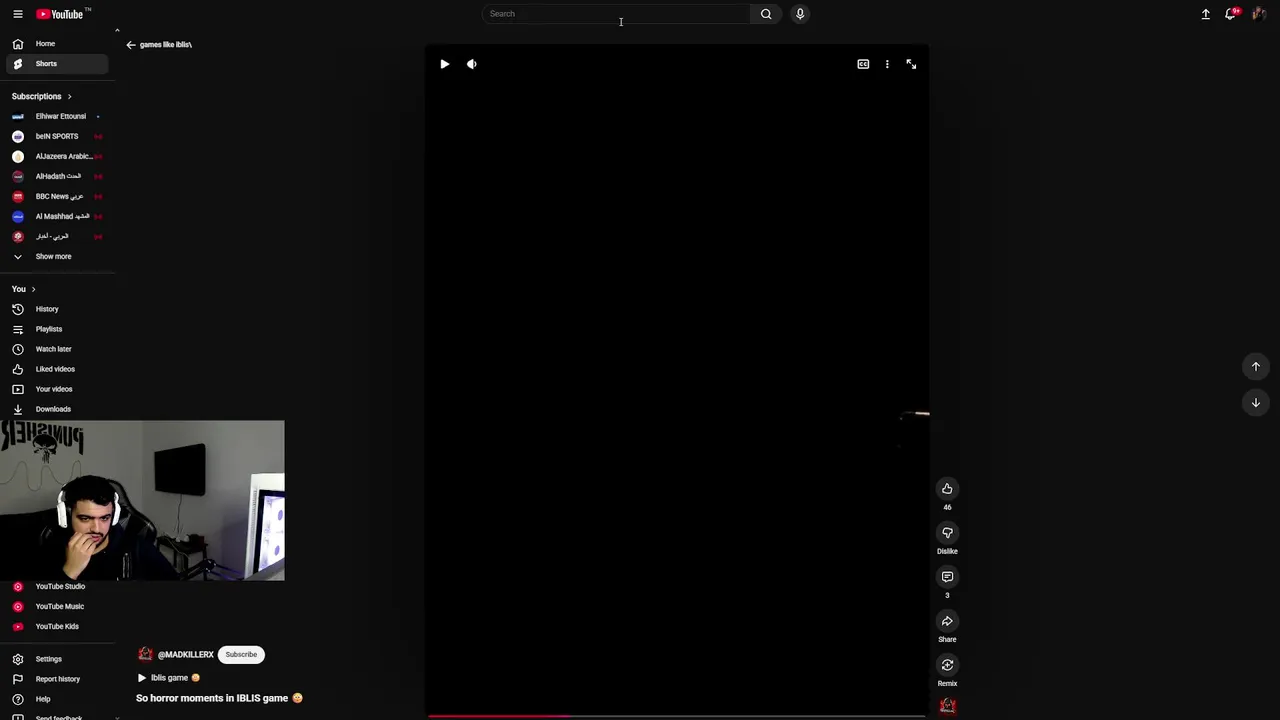Click the MADKILLERX channel avatar
1280x720 pixels.
(145, 655)
